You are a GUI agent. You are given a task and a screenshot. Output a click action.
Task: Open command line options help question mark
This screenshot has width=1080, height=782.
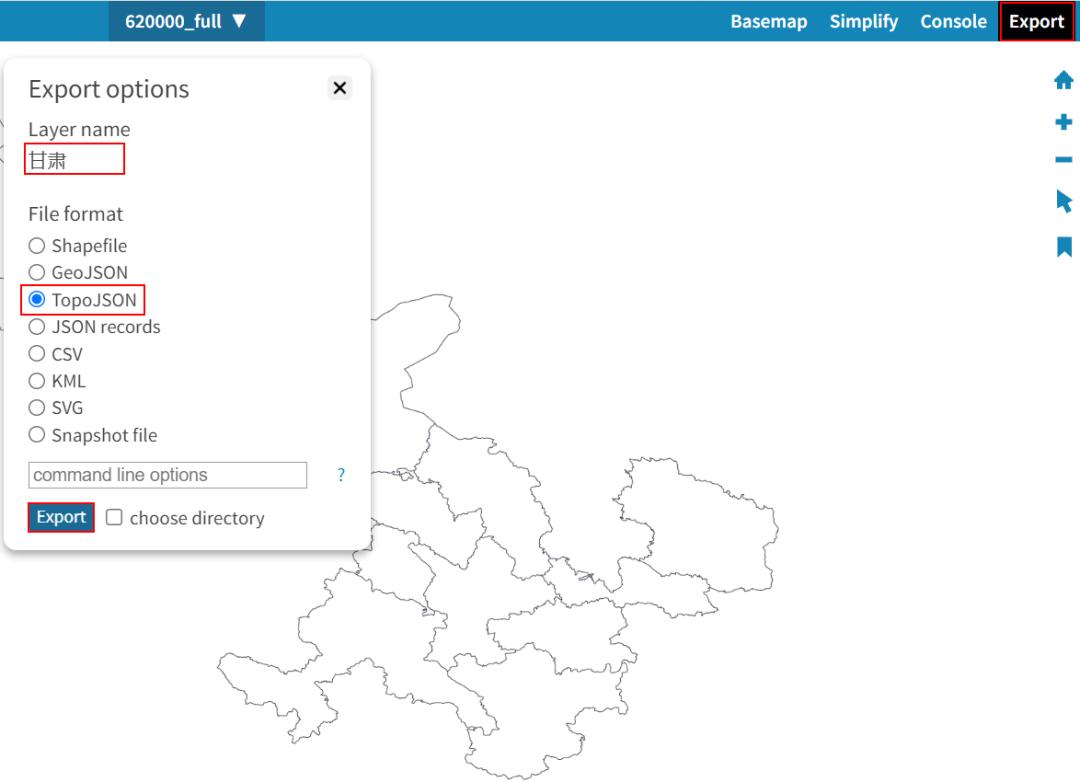tap(341, 475)
